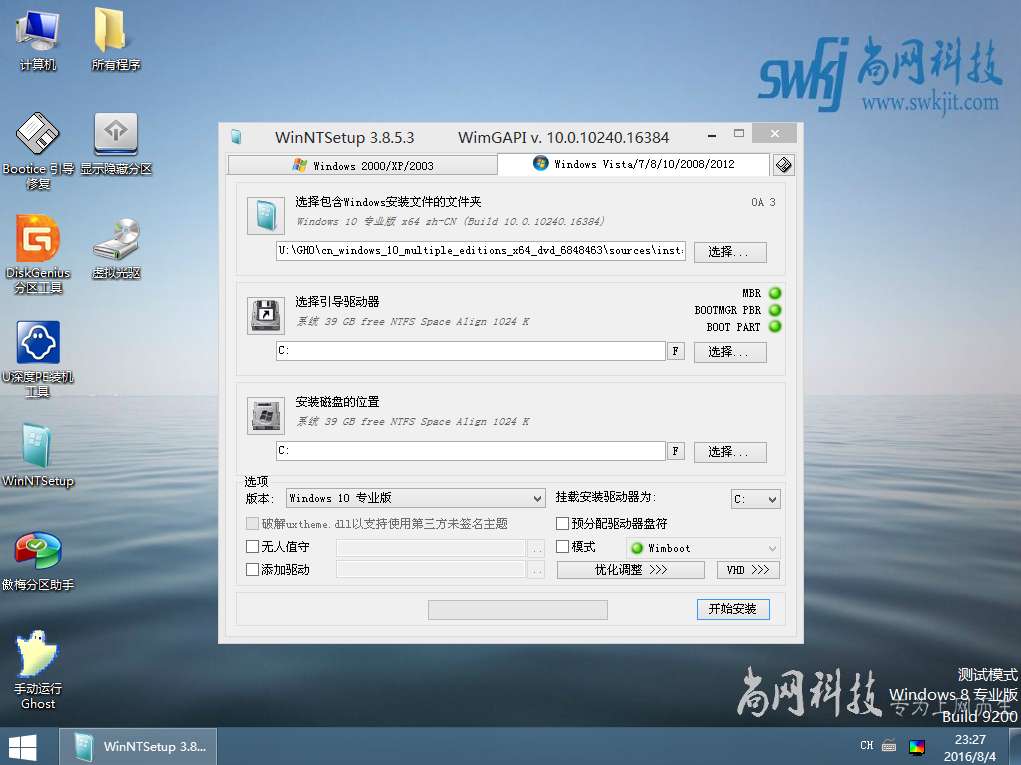
Task: Click the F format button beside boot drive
Action: (677, 351)
